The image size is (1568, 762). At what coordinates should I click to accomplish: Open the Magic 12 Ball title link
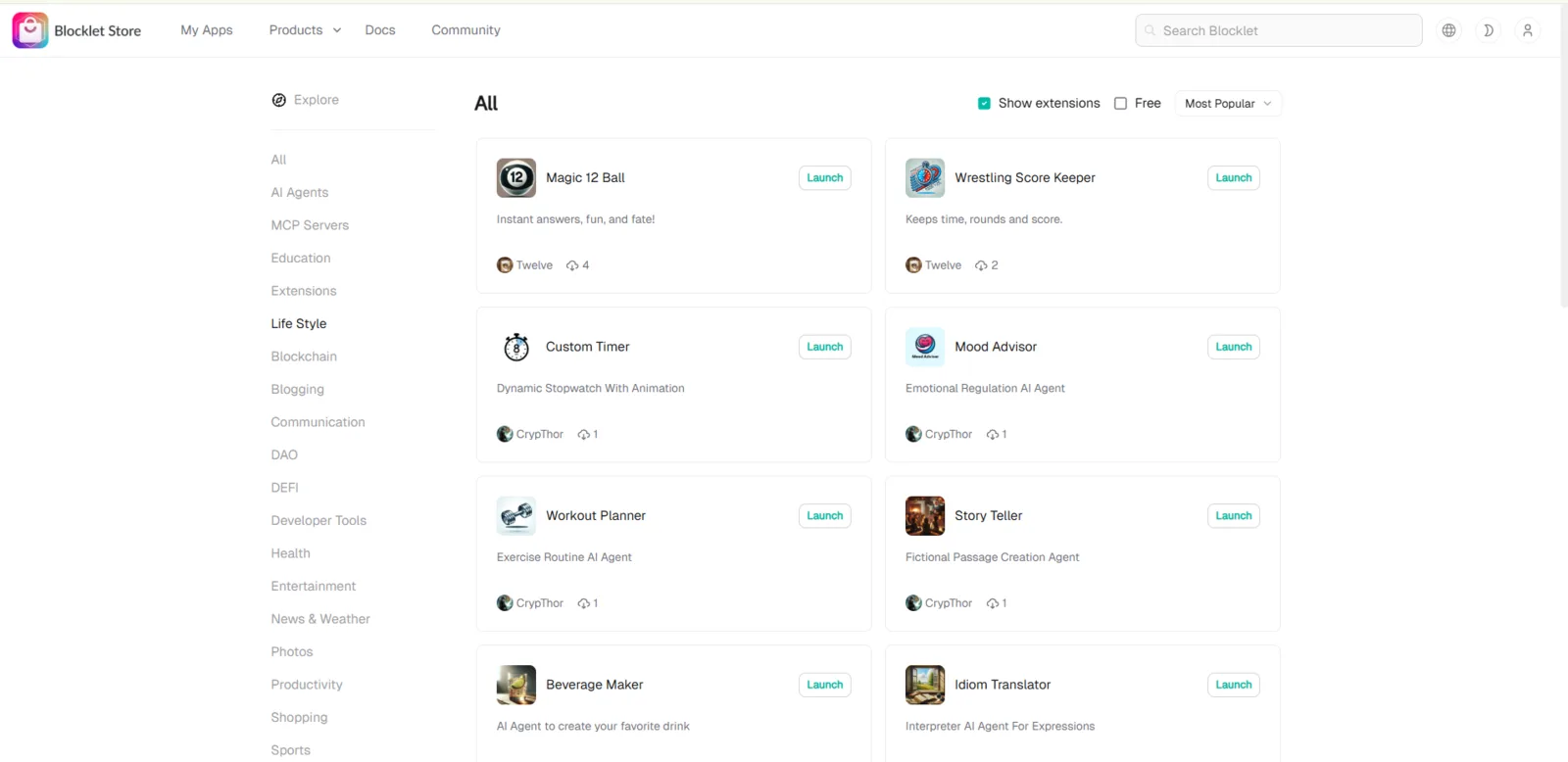[585, 178]
